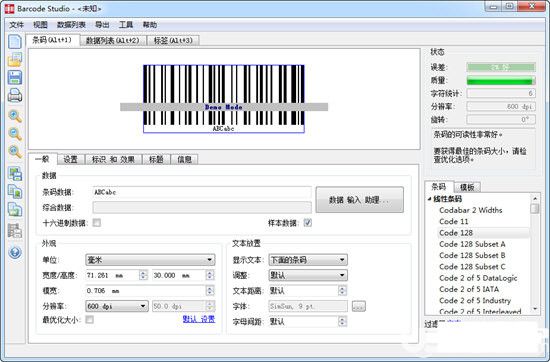Screen dimensions: 550x362
Task: Click the Barcode Studio app icon in title bar
Action: click(x=9, y=8)
